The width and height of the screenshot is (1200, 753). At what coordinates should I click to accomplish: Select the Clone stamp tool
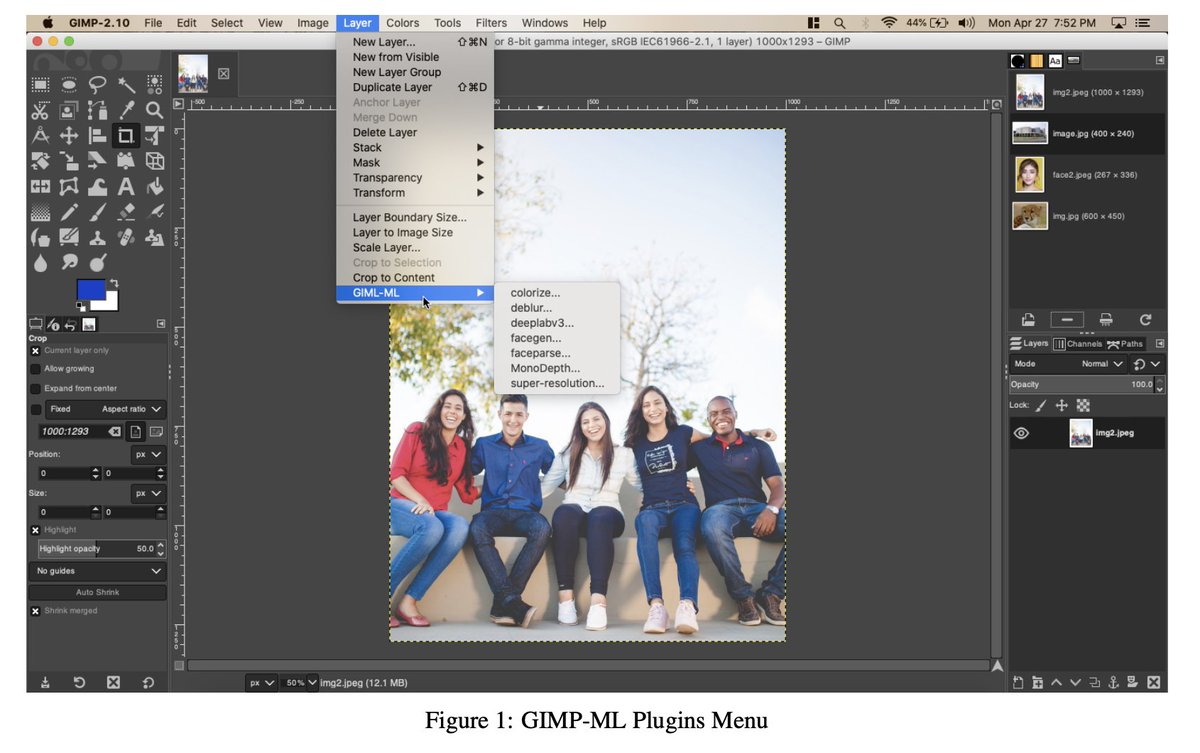point(97,237)
